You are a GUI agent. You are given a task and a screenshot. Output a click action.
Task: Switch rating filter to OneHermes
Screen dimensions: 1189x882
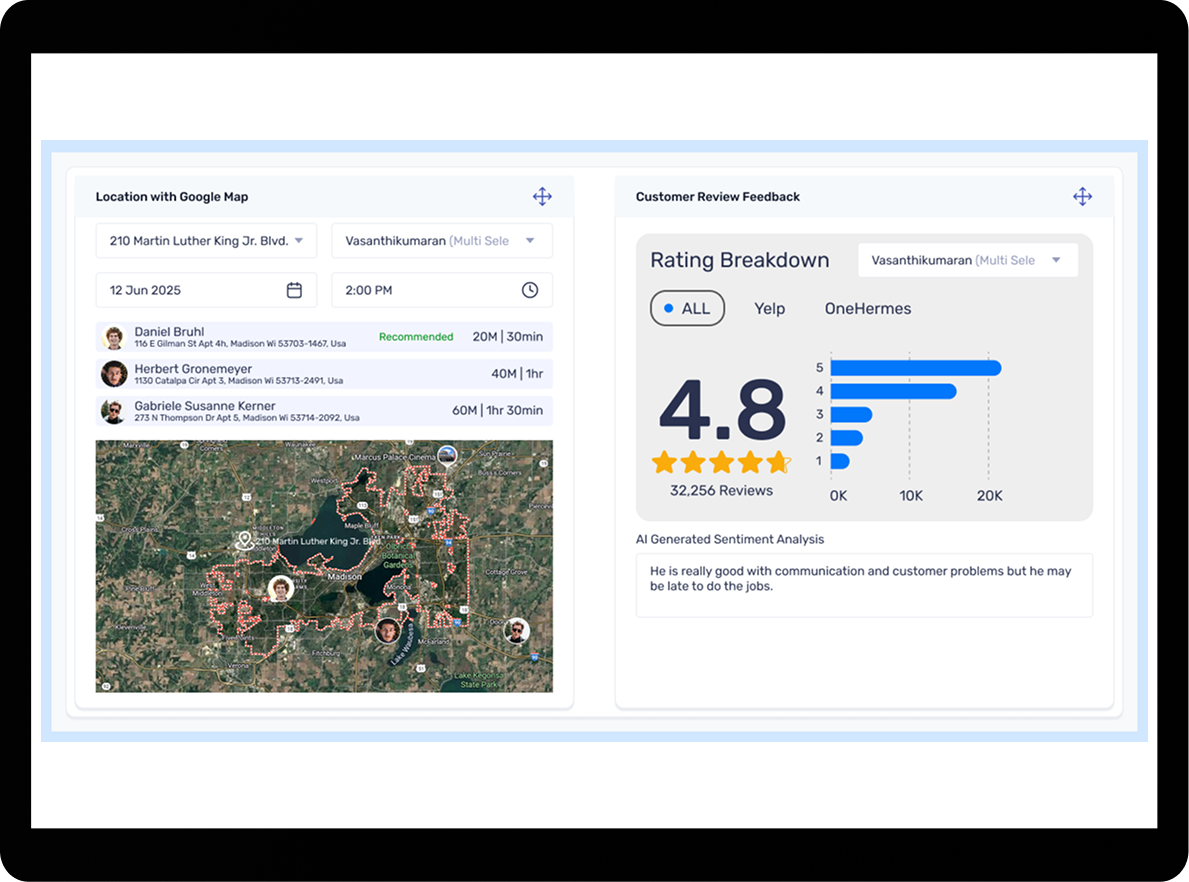click(x=867, y=309)
